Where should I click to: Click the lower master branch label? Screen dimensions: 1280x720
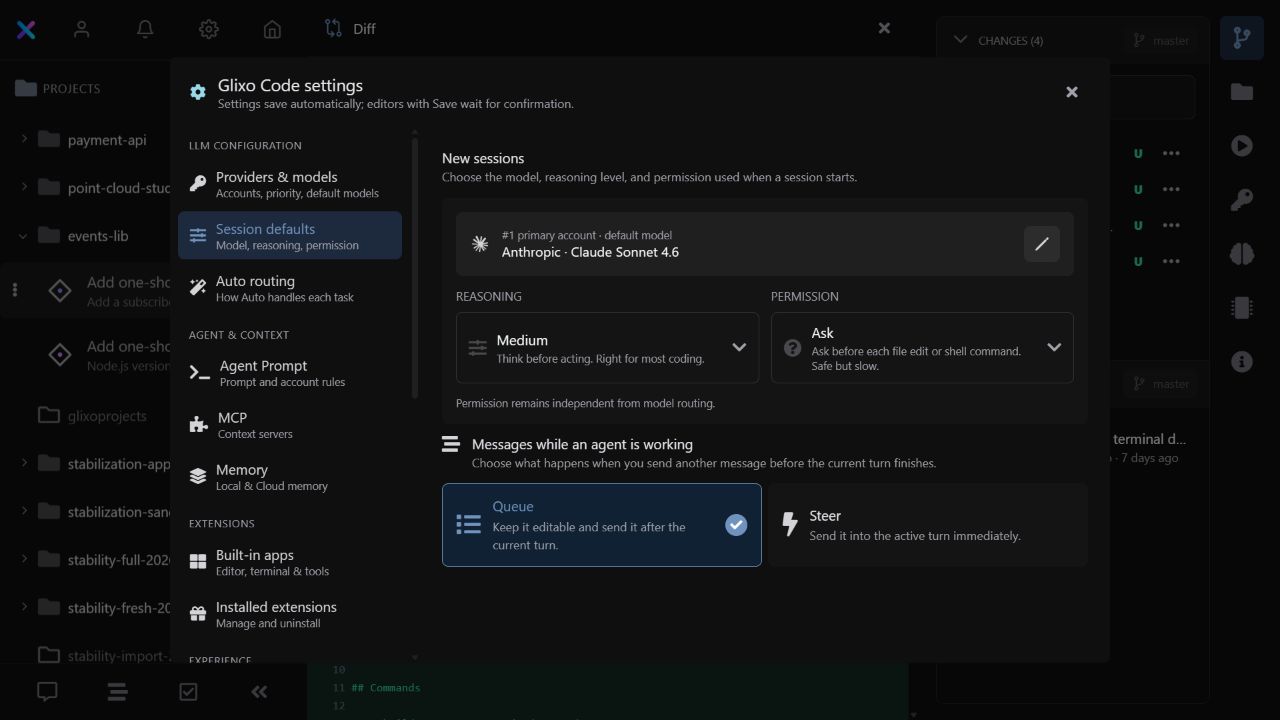[1161, 383]
